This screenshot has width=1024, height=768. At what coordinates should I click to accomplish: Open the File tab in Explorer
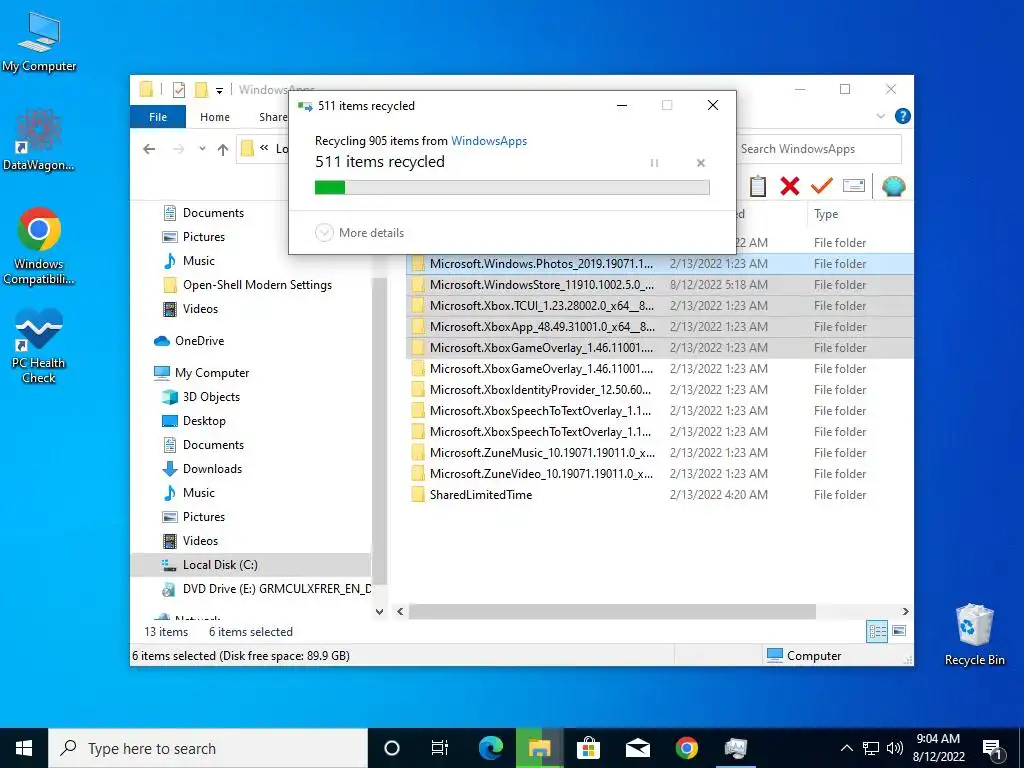pos(157,117)
